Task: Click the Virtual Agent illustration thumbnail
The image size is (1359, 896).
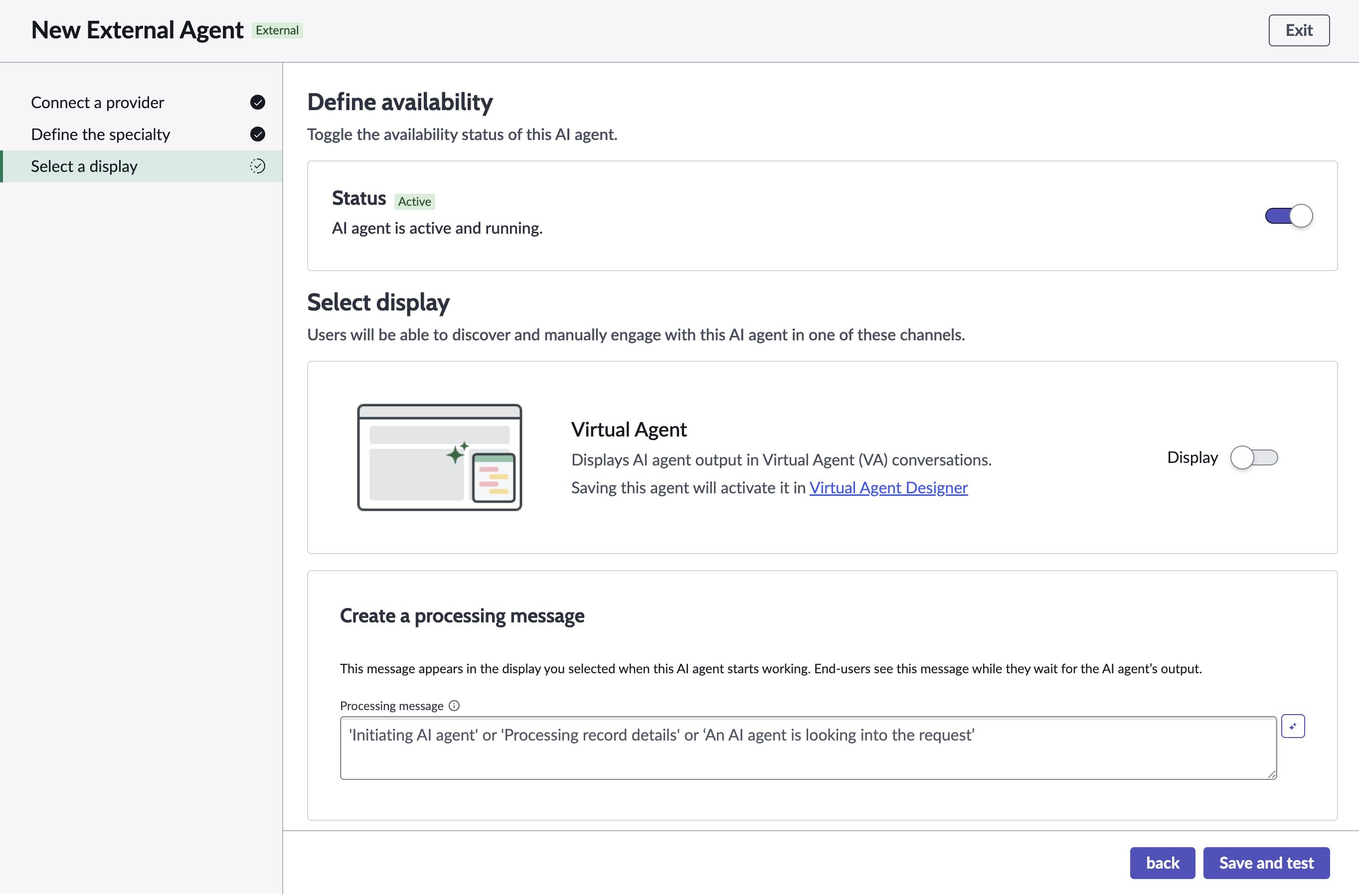Action: point(440,457)
